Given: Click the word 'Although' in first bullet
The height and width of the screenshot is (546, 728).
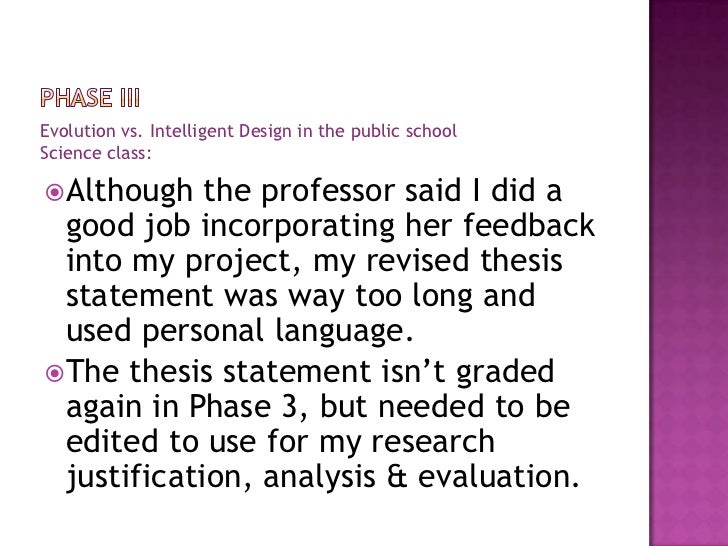Looking at the screenshot, I should tap(130, 191).
